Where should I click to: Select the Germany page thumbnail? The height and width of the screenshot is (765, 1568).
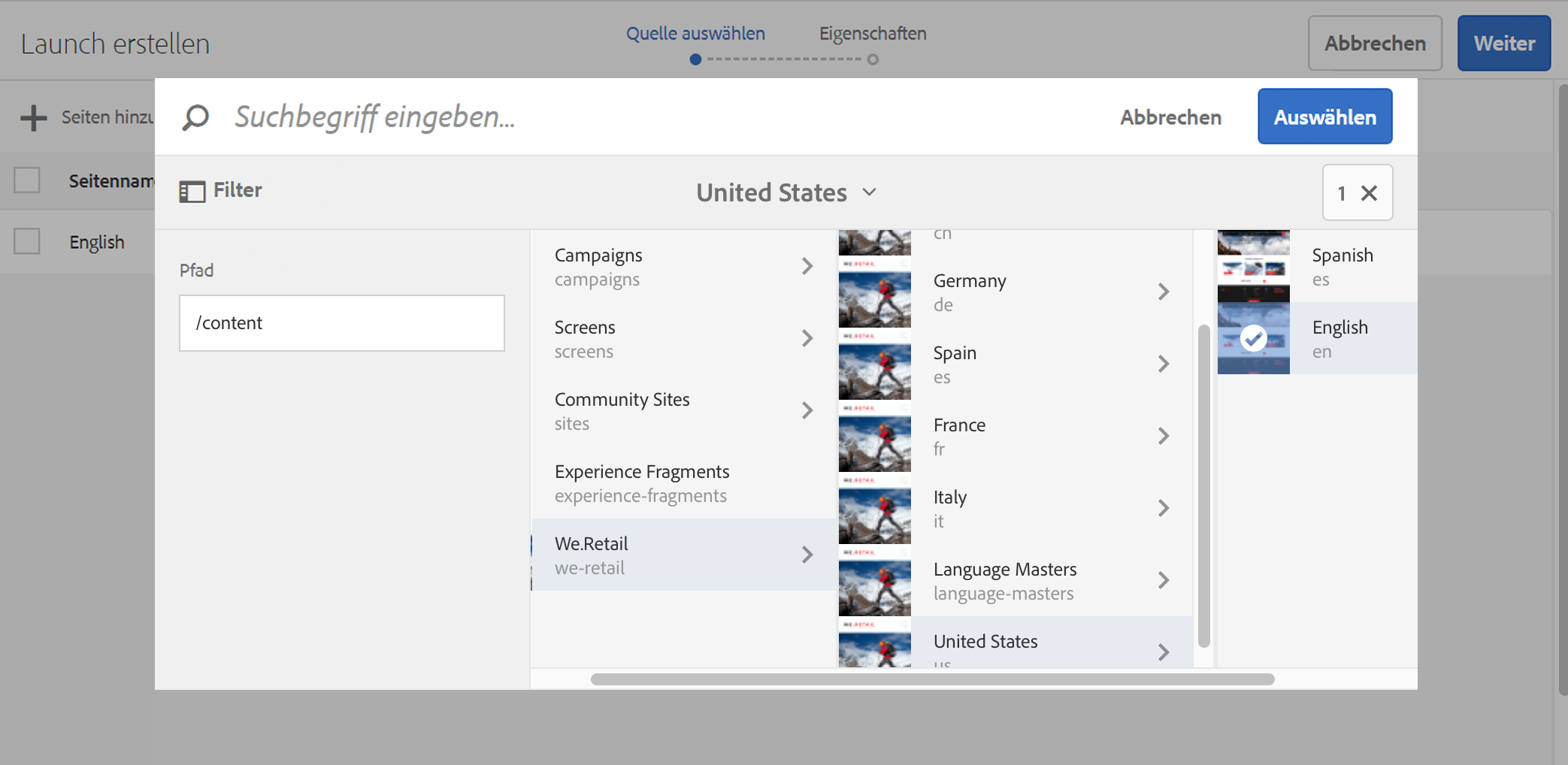874,292
